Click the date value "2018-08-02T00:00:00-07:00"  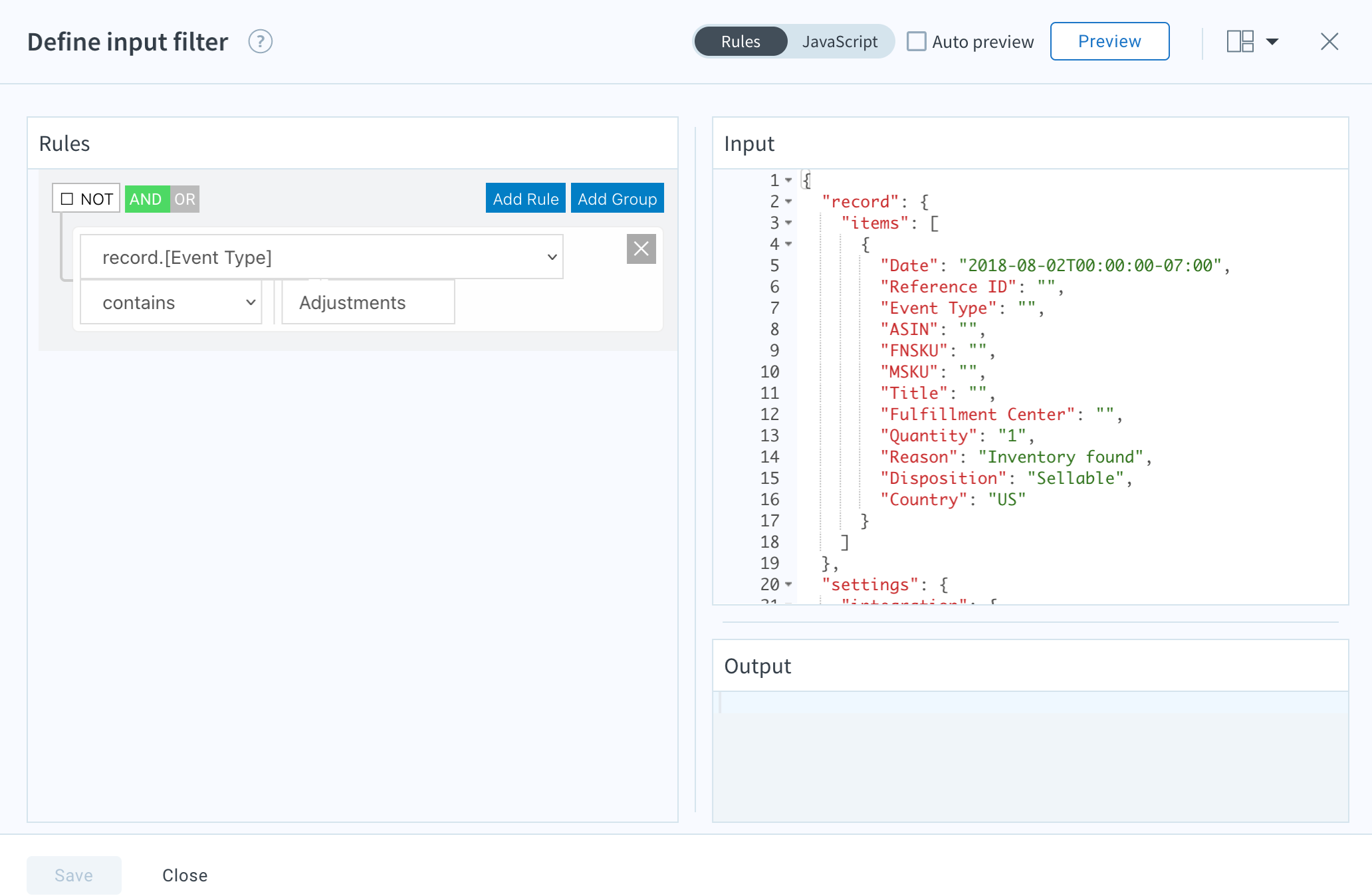[x=1090, y=266]
